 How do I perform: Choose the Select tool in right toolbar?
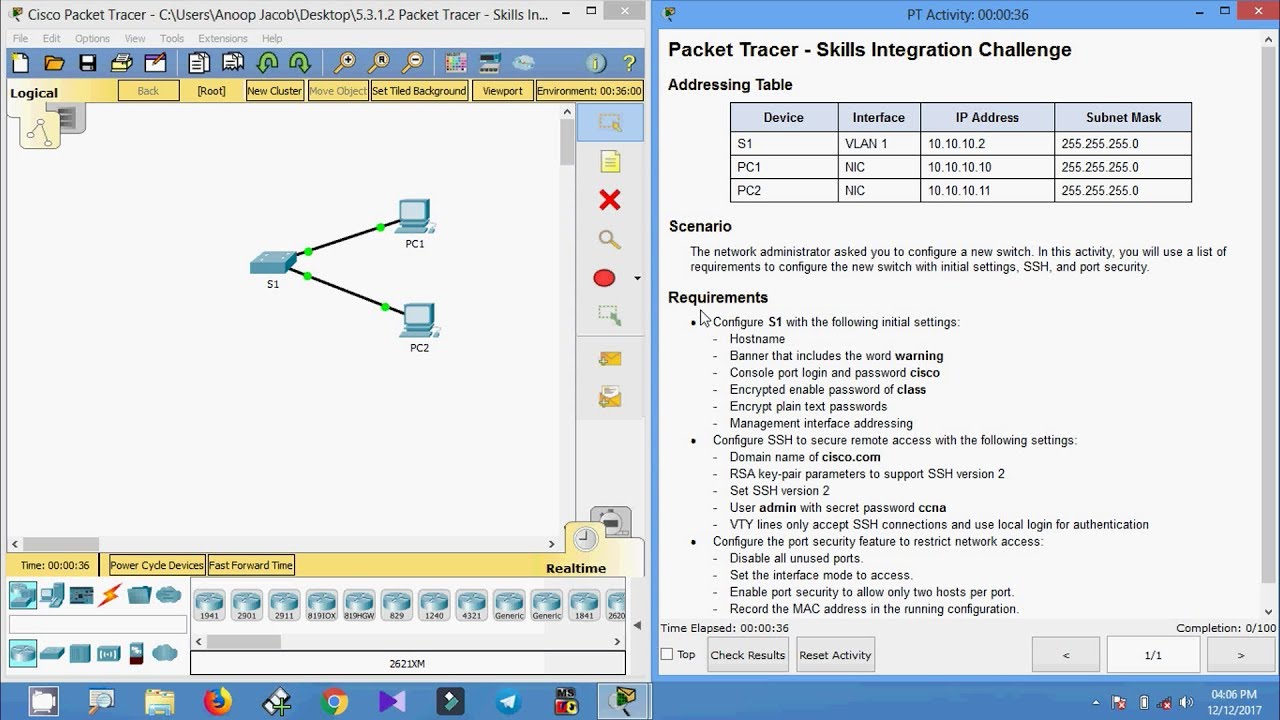(x=609, y=122)
